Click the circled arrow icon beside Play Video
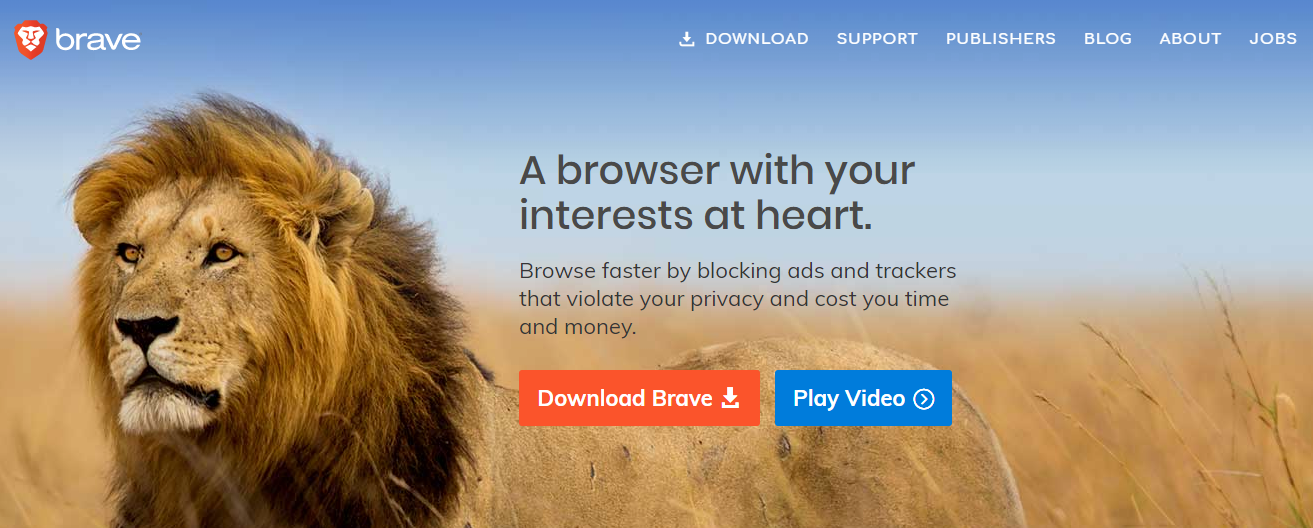This screenshot has height=528, width=1313. 924,399
